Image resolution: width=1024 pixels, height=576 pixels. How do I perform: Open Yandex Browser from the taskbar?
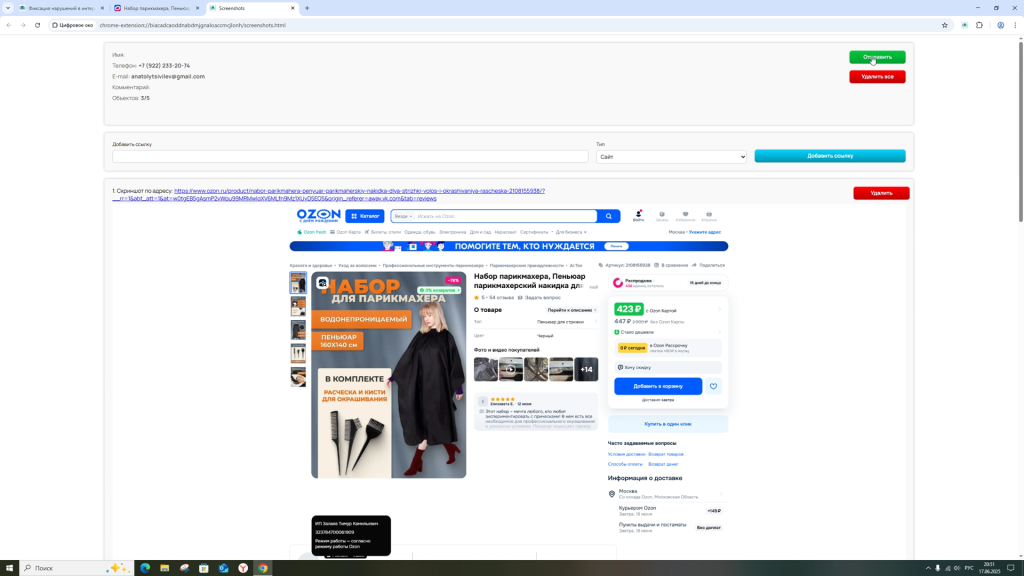pyautogui.click(x=243, y=568)
